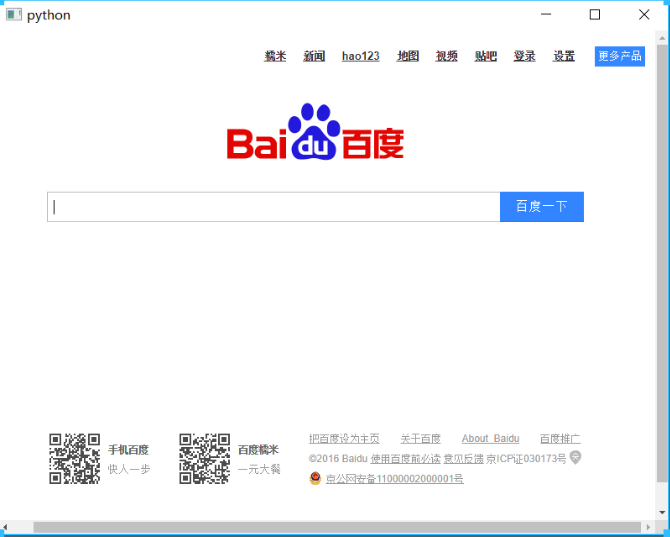Open the 糯米 link in top navigation
Screen dimensions: 670x537
275,56
